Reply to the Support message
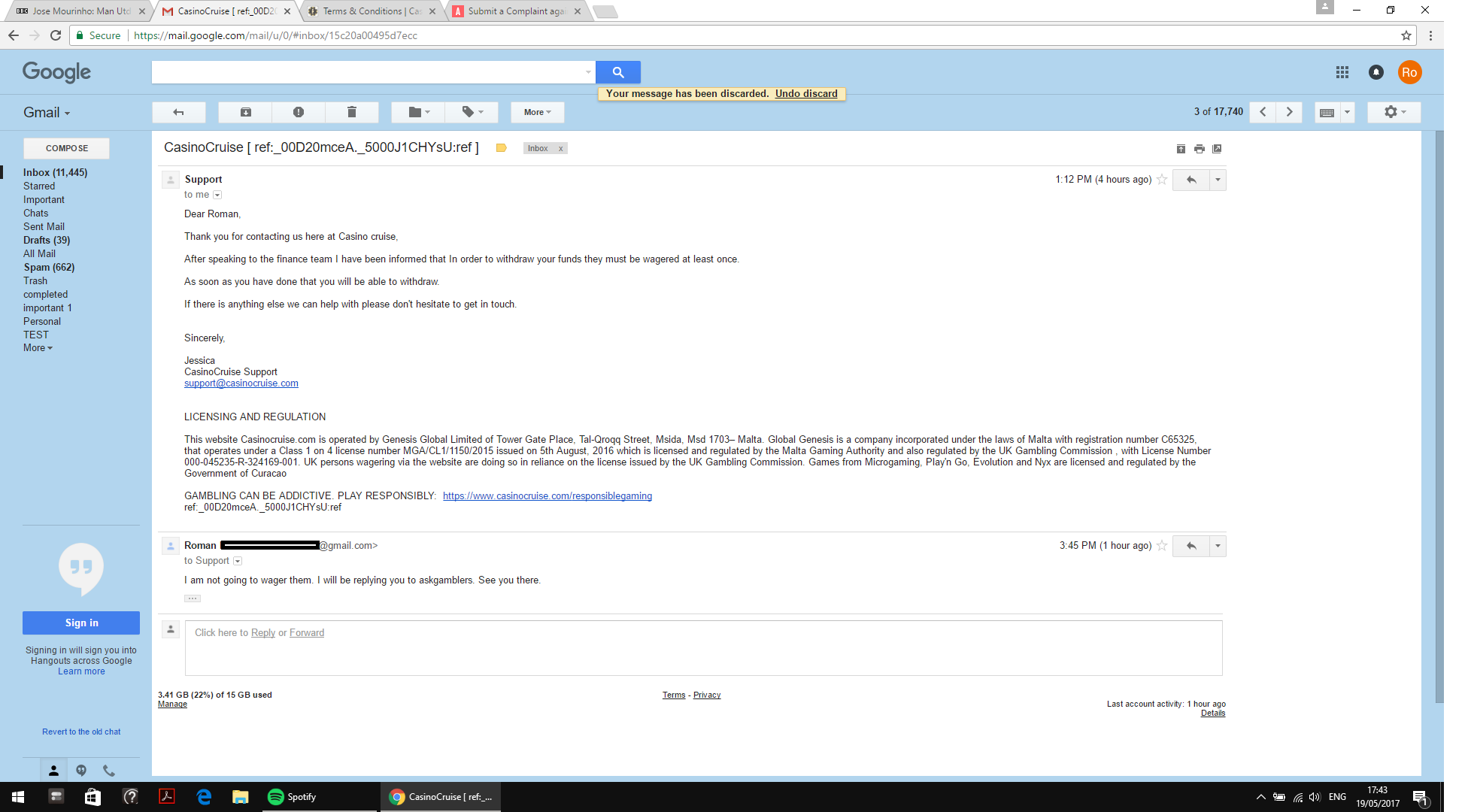This screenshot has height=812, width=1468. 1191,180
